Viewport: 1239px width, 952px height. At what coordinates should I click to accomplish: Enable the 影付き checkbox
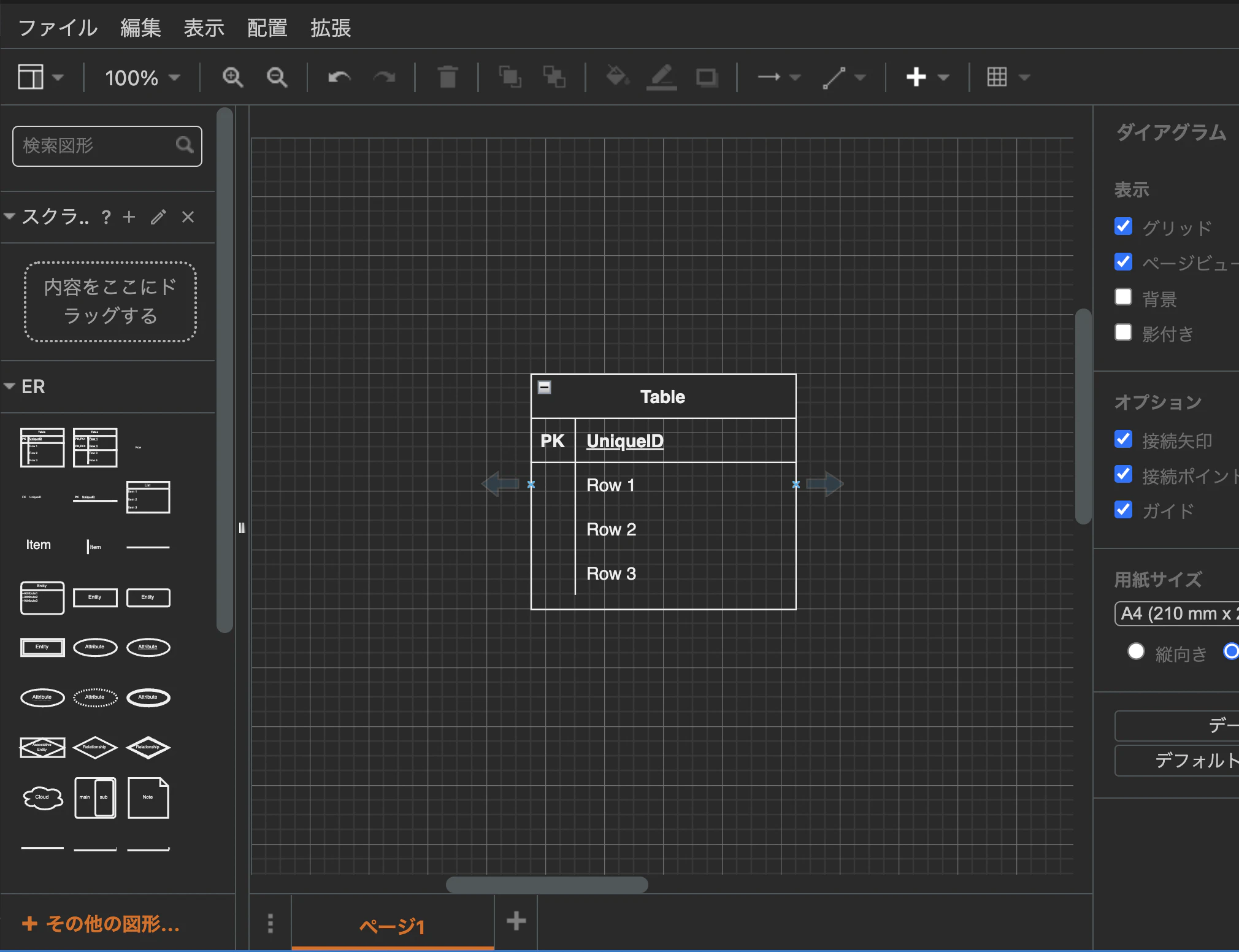point(1123,332)
